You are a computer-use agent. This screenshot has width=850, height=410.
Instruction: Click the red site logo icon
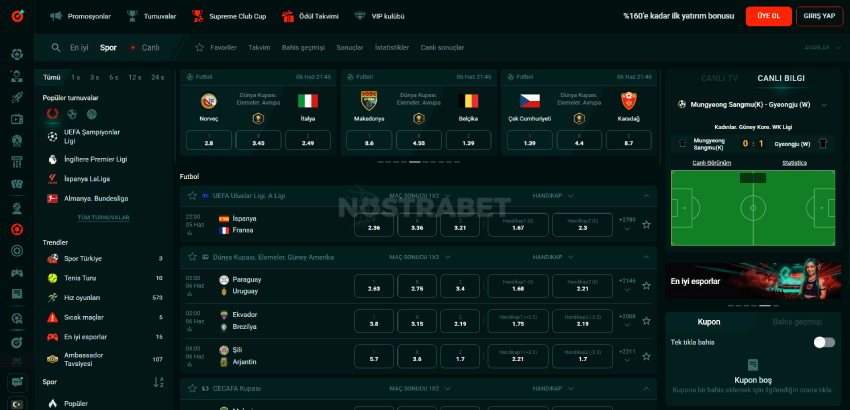click(17, 16)
